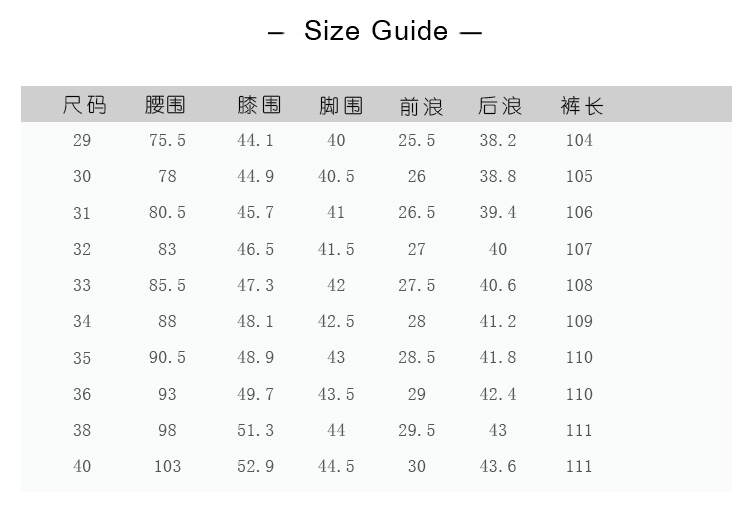The height and width of the screenshot is (513, 750).
Task: Click the 后浪 value 39.4
Action: (498, 213)
